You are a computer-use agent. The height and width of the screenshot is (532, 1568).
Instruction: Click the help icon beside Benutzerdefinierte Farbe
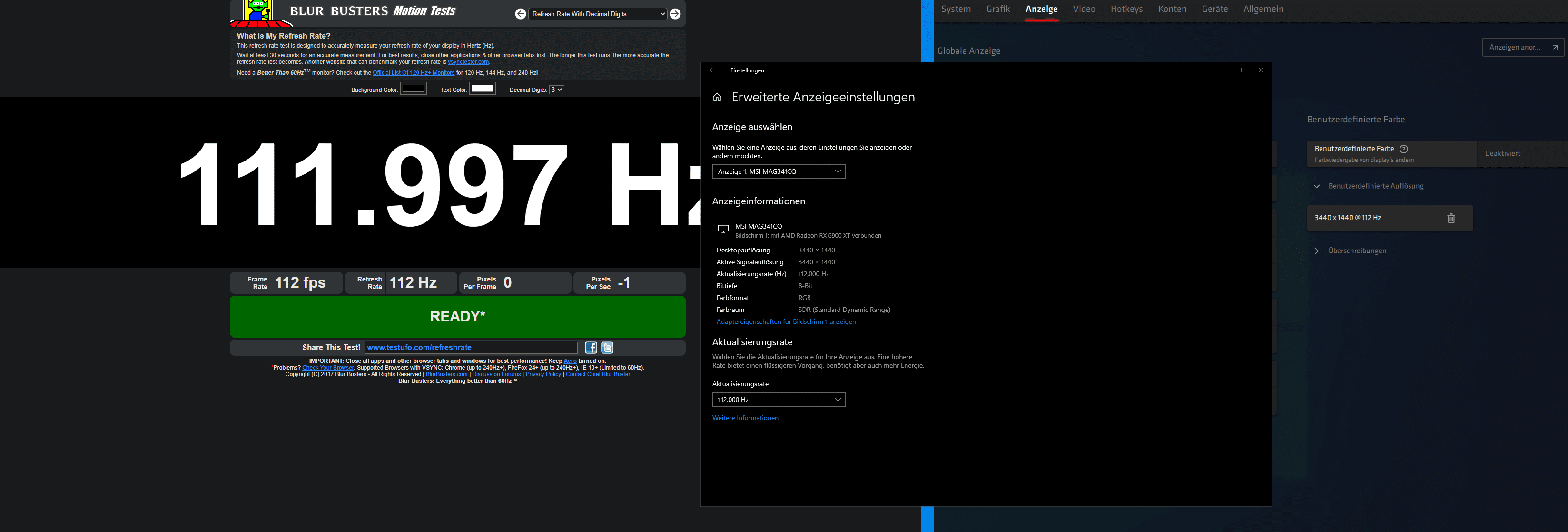tap(1404, 149)
